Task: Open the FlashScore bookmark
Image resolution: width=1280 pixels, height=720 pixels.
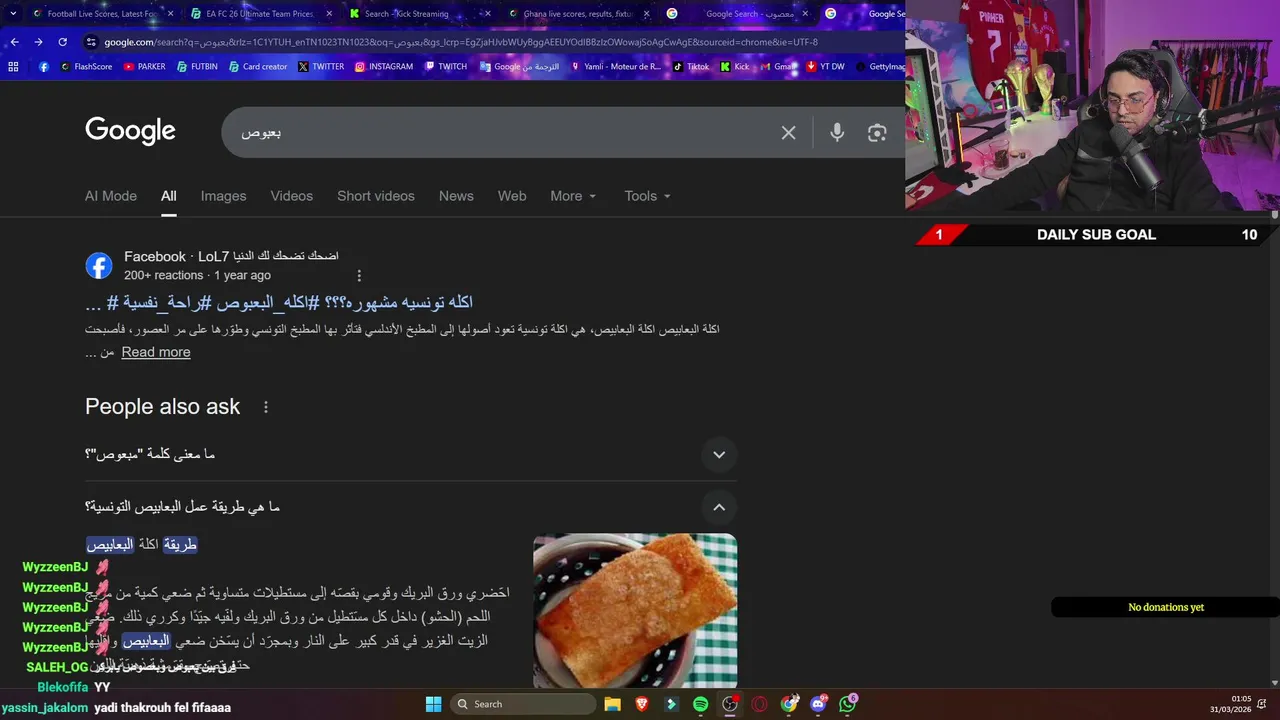Action: [x=86, y=67]
